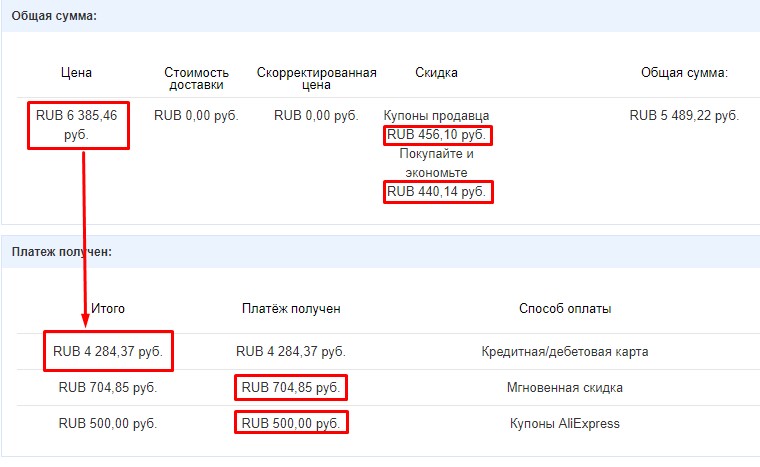Select the "Кредитная/дебетовая карта" payment method

coord(565,352)
